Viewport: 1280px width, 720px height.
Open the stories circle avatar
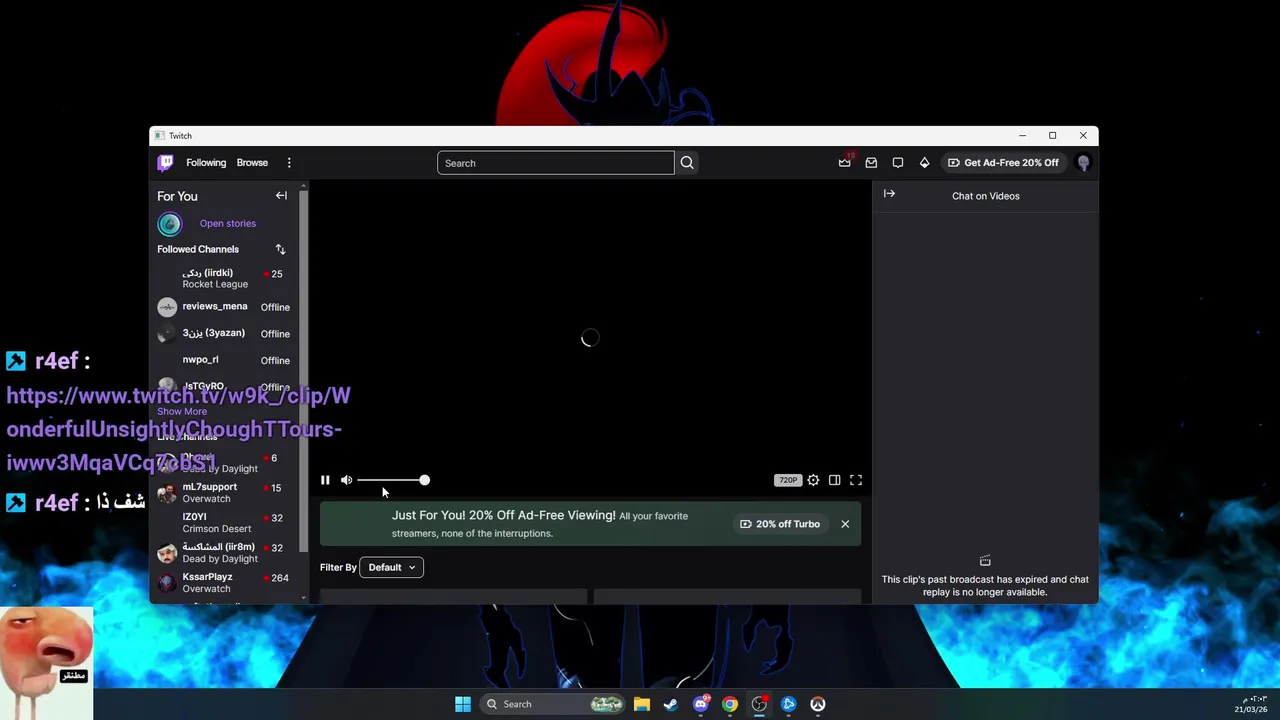169,224
